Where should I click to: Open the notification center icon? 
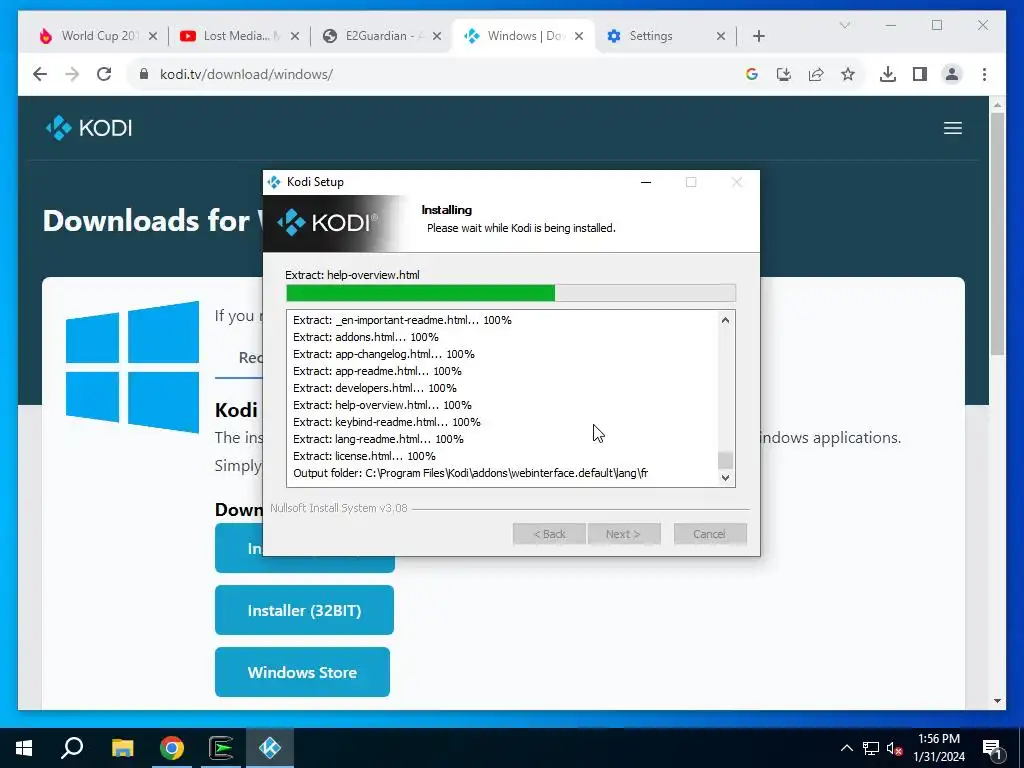[992, 748]
